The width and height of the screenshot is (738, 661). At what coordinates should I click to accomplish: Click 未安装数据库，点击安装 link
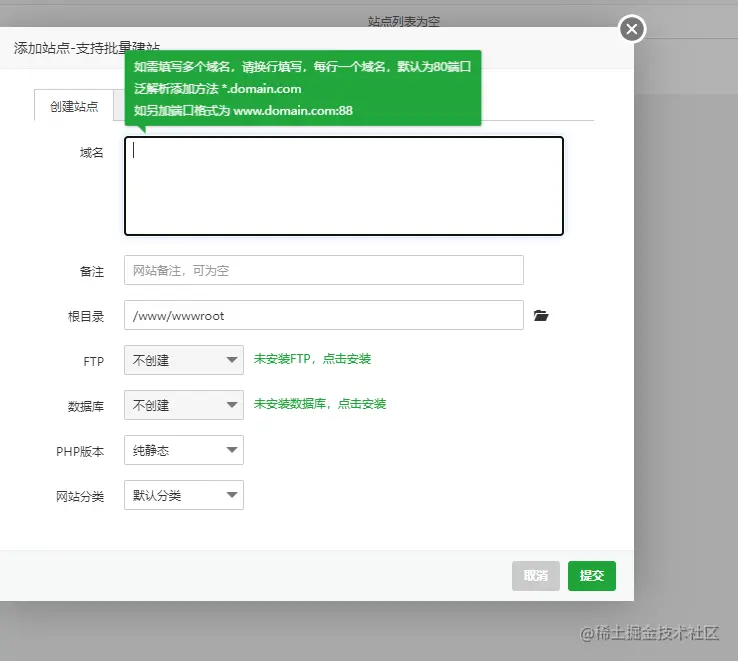click(x=320, y=404)
